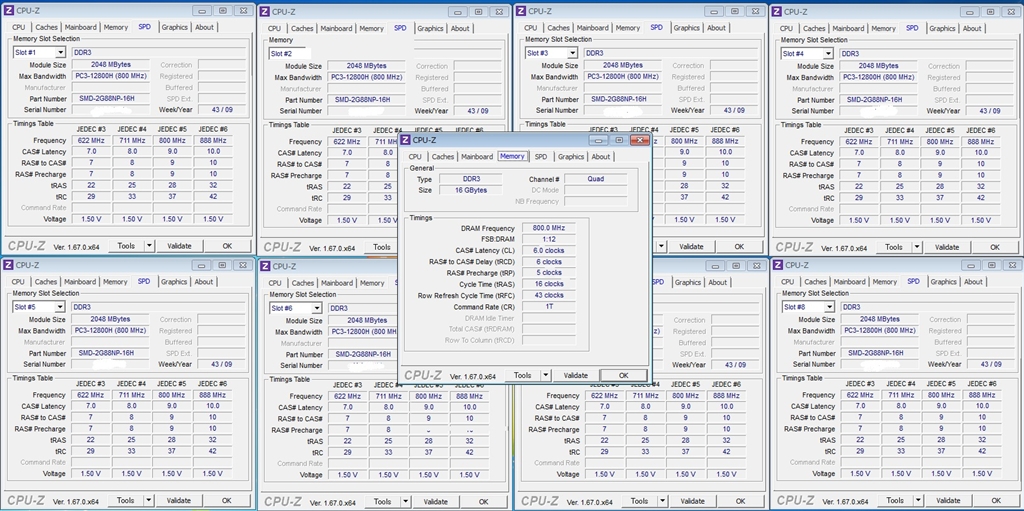Click the CAS# Latency "6.0 clocks" value
Viewport: 1024px width, 511px height.
click(x=549, y=250)
